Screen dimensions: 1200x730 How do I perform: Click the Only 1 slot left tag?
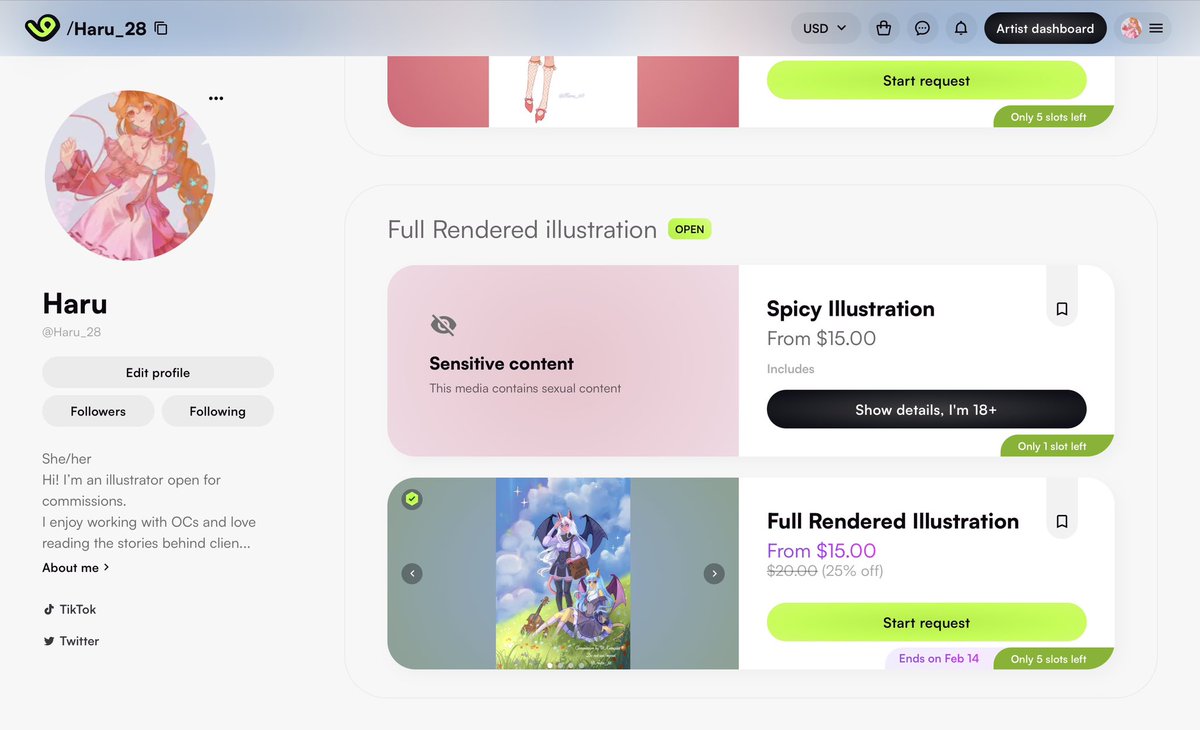pyautogui.click(x=1056, y=446)
